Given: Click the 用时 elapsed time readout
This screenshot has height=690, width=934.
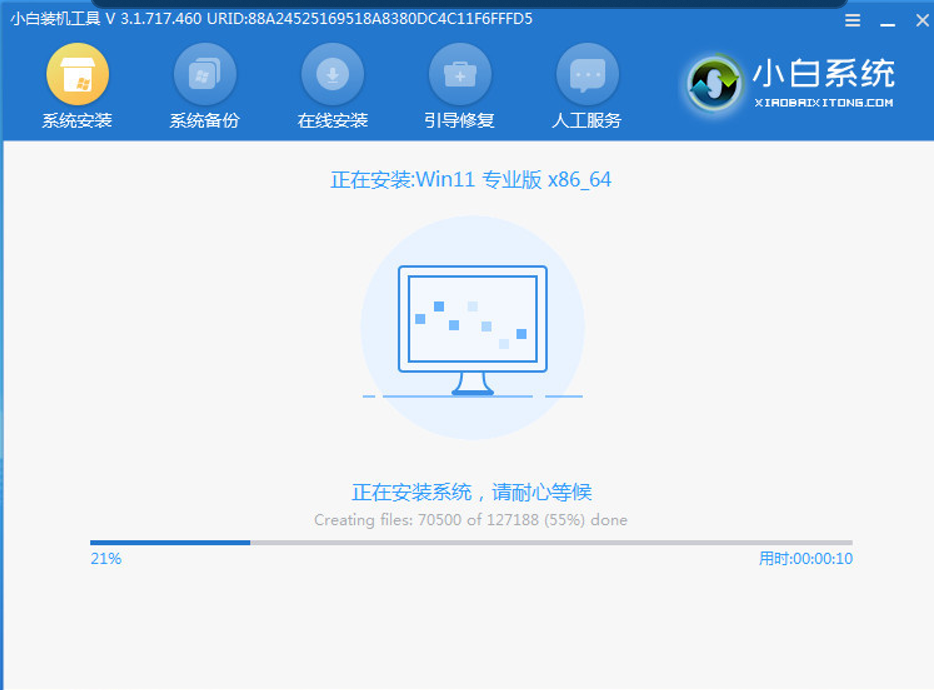Looking at the screenshot, I should 805,559.
